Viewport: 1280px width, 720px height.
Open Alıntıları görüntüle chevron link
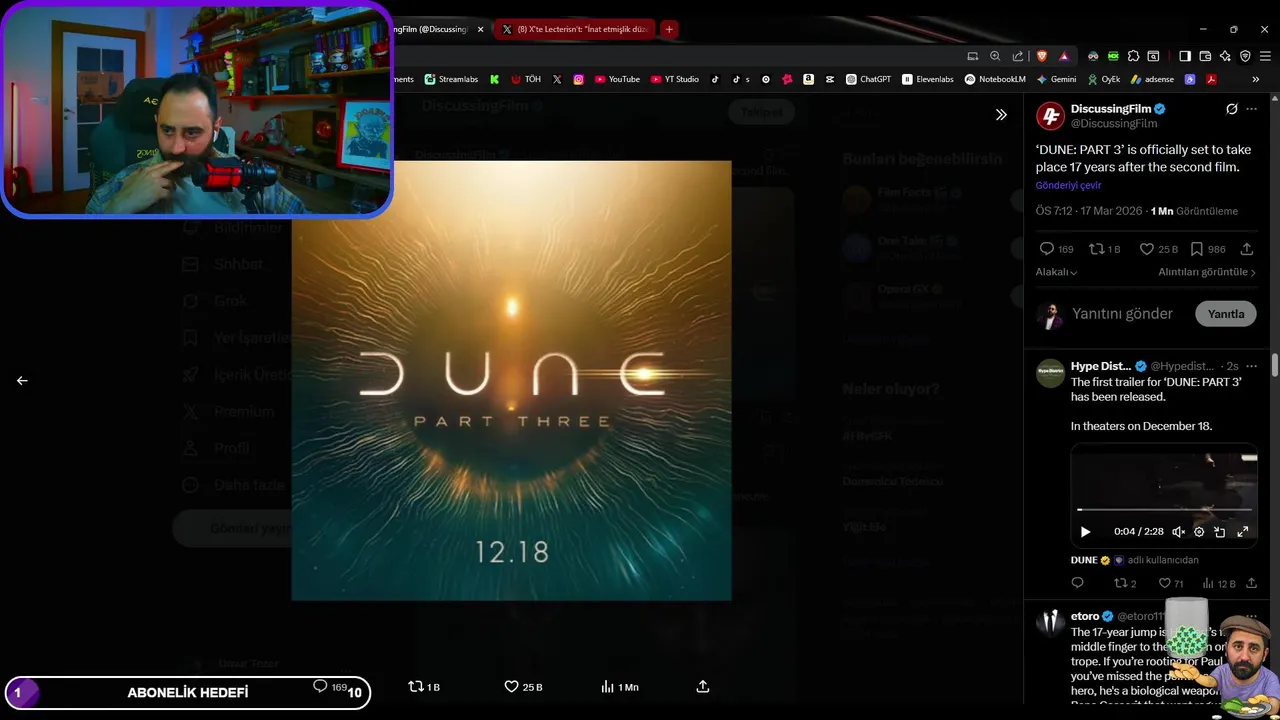click(1207, 272)
